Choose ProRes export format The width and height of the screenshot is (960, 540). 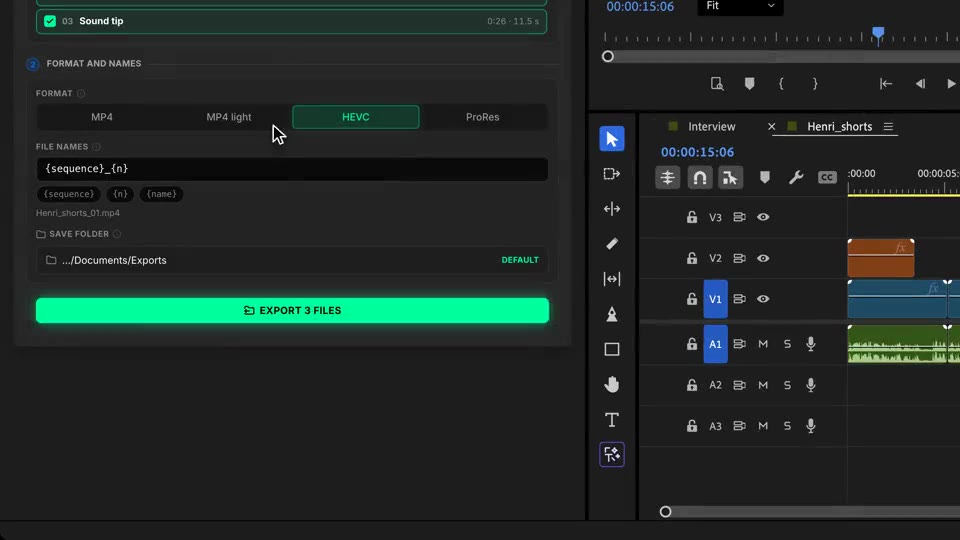point(482,117)
